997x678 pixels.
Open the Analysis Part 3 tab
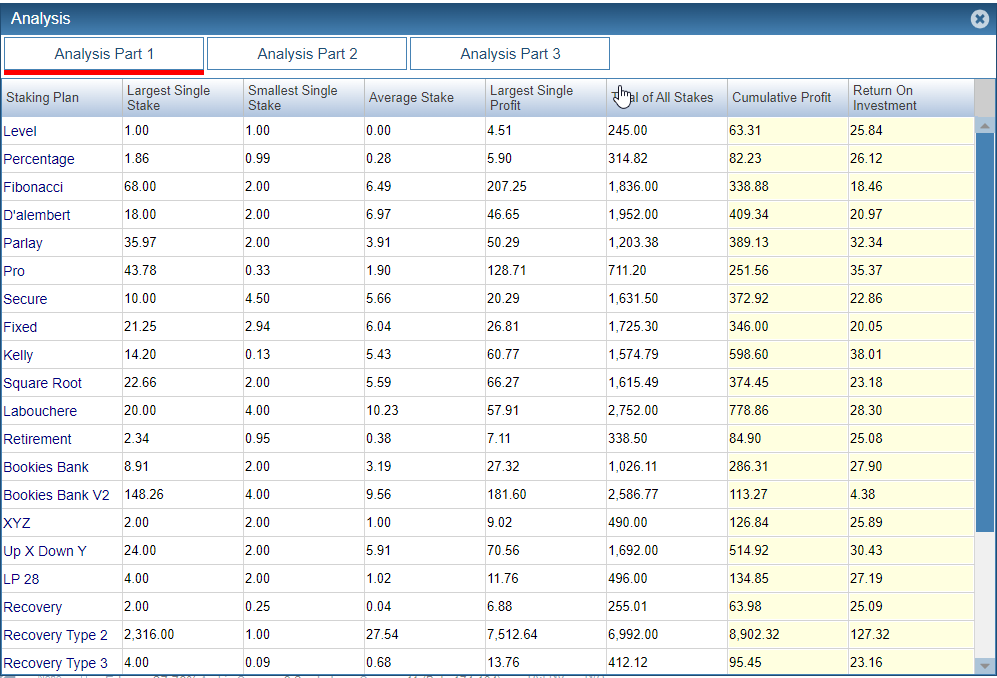coord(510,54)
